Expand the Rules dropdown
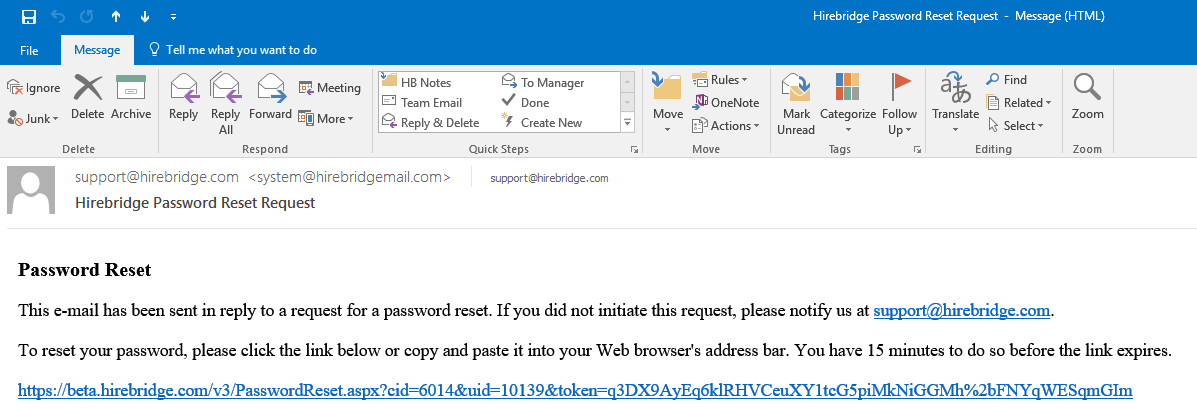 coord(726,80)
